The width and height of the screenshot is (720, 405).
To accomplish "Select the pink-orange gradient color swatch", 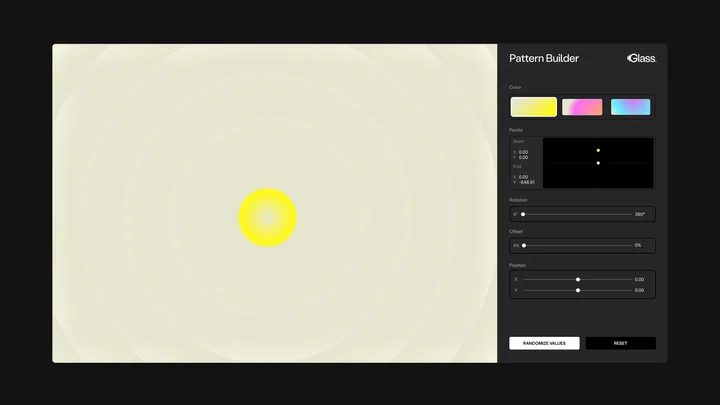I will [x=582, y=107].
